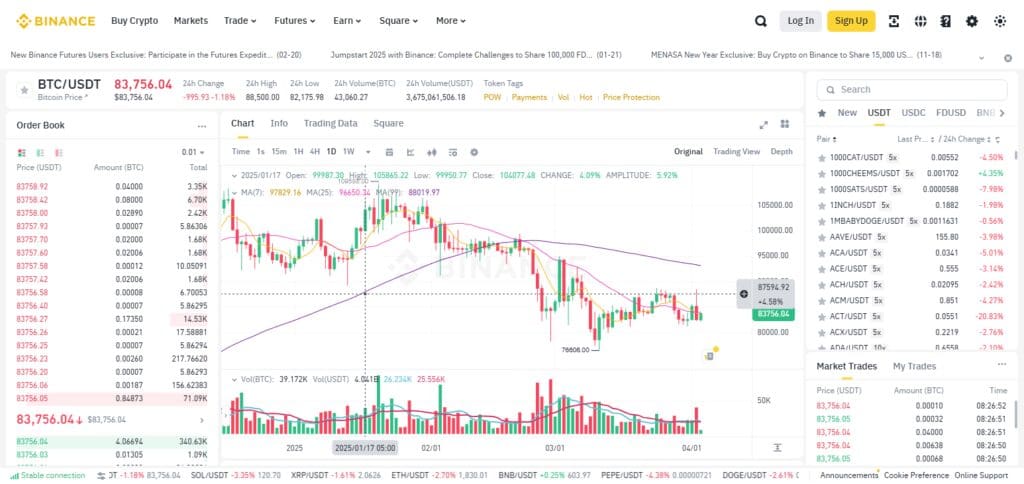Viewport: 1024px width, 484px height.
Task: Click the yellow-dot chart notification icon
Action: pos(711,354)
